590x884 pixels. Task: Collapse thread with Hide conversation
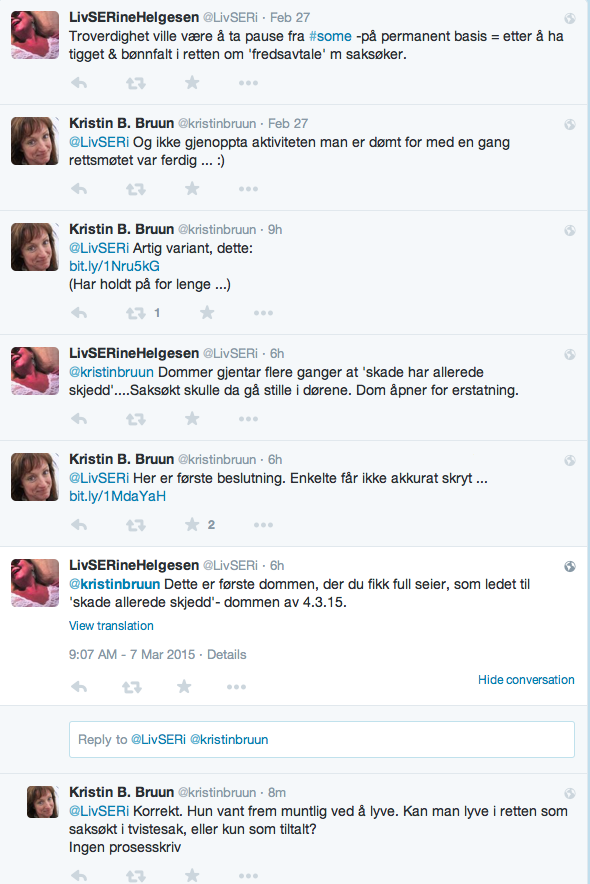click(526, 679)
